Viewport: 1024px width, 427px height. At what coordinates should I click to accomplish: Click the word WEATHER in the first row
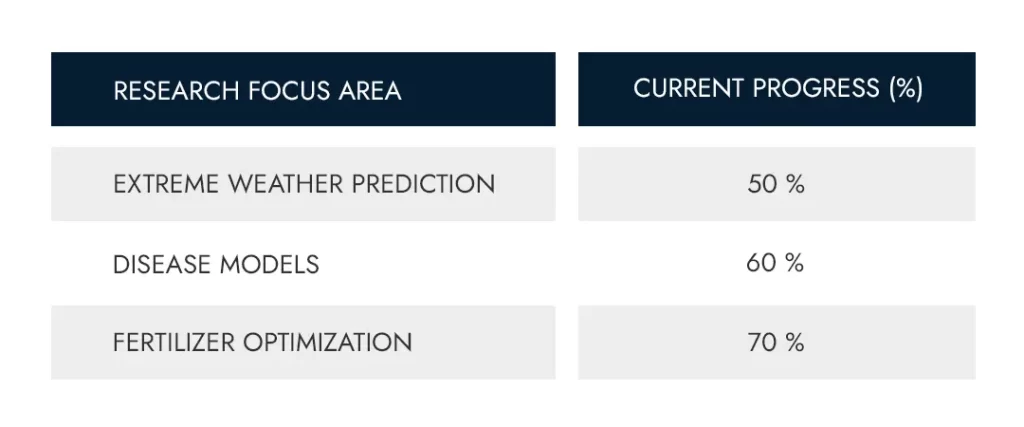(290, 184)
